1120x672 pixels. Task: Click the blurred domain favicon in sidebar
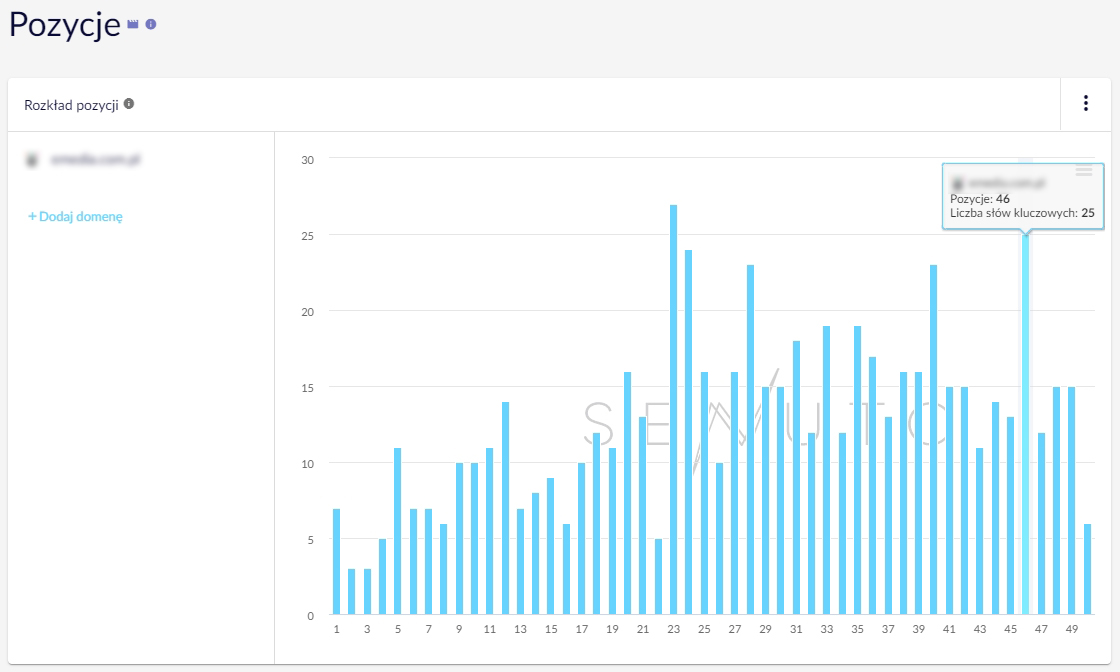[32, 159]
